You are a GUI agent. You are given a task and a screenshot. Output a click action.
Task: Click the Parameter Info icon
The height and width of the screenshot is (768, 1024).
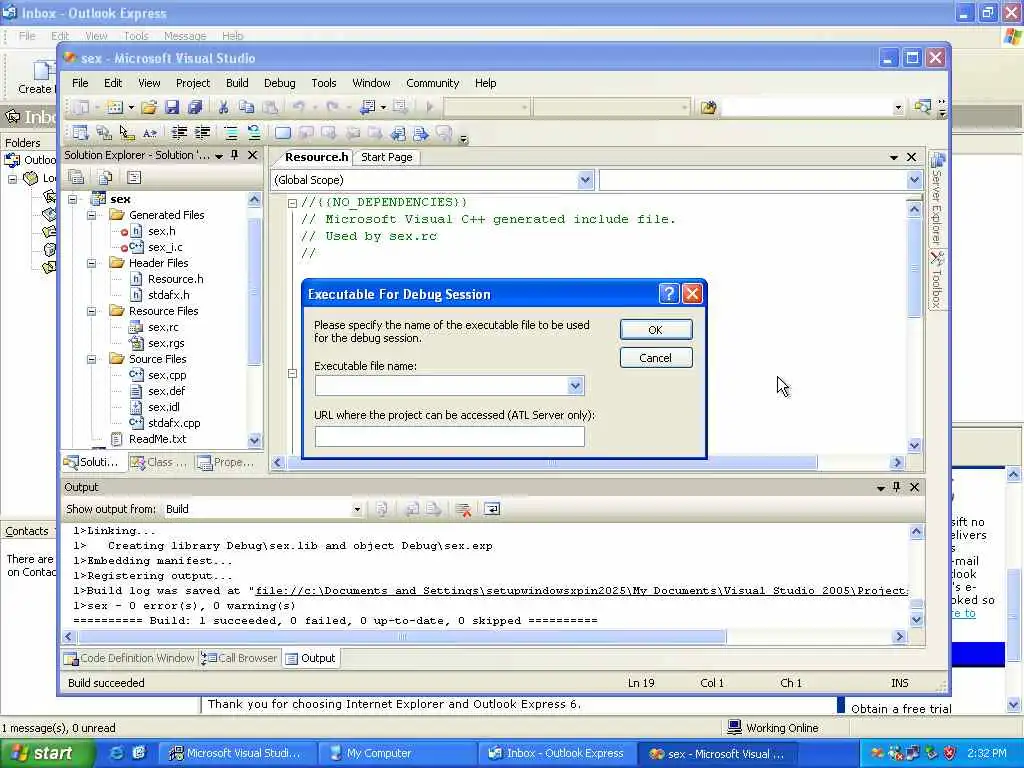[104, 133]
